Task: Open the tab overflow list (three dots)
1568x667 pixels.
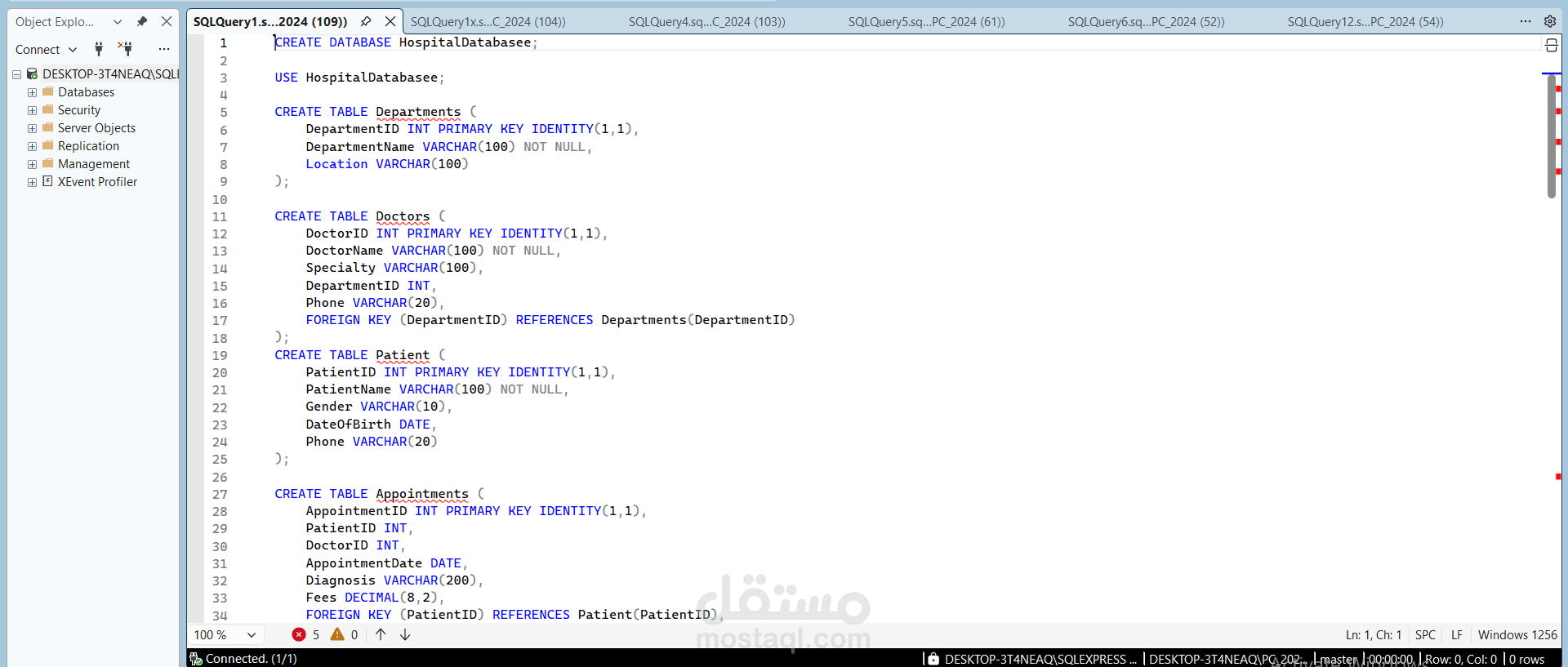Action: point(1526,21)
